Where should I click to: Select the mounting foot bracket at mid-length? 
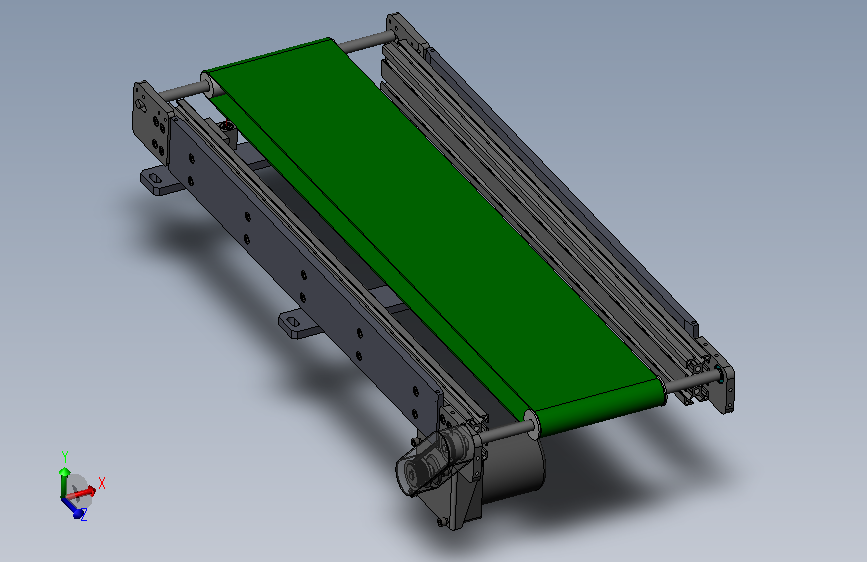pos(300,324)
